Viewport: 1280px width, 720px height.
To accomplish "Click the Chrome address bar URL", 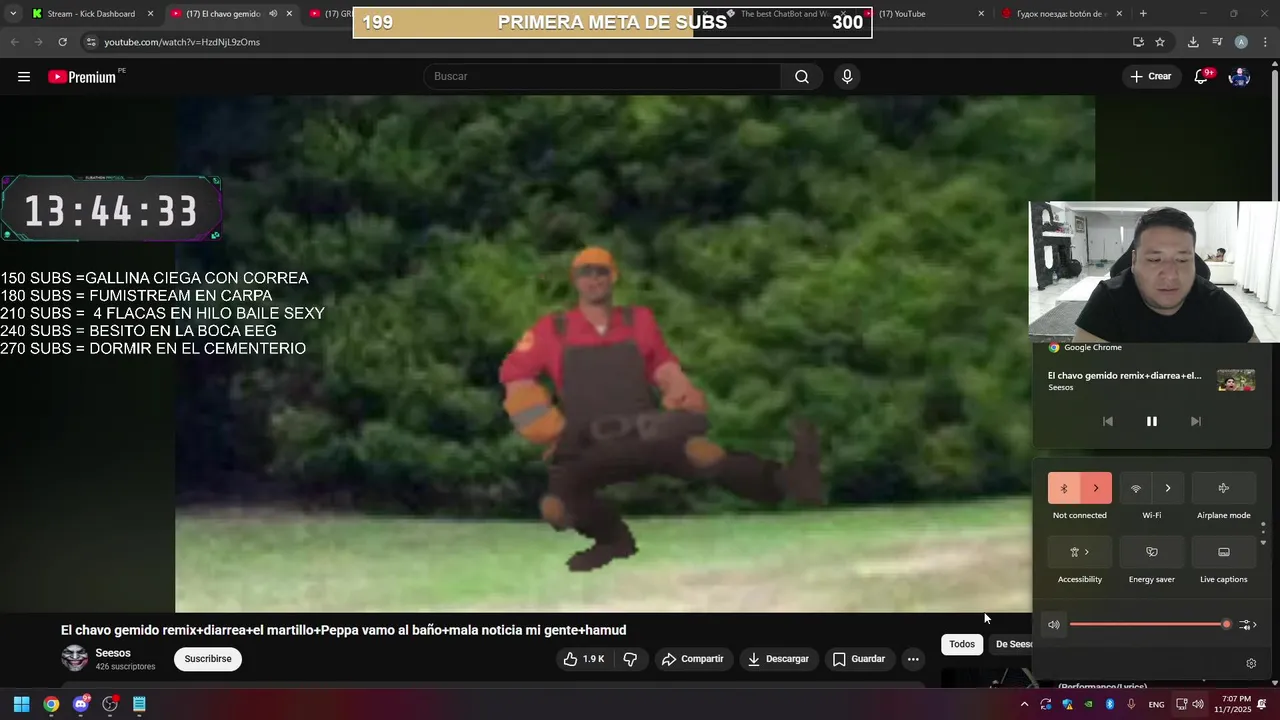I will tap(182, 42).
